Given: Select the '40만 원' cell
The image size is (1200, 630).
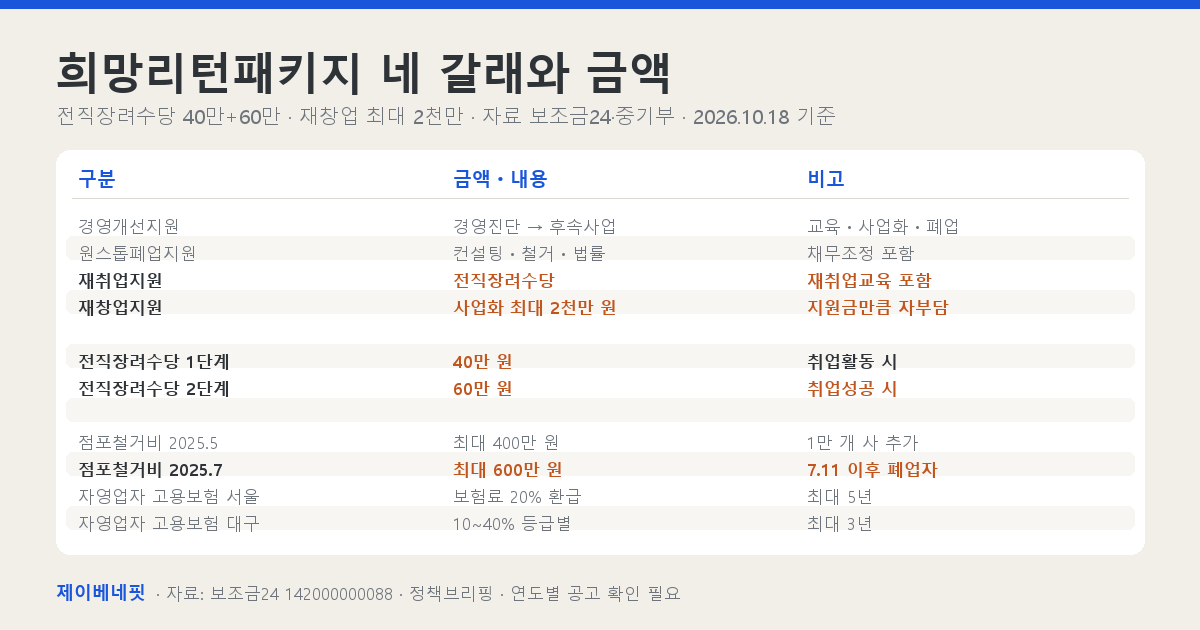Looking at the screenshot, I should pos(482,361).
